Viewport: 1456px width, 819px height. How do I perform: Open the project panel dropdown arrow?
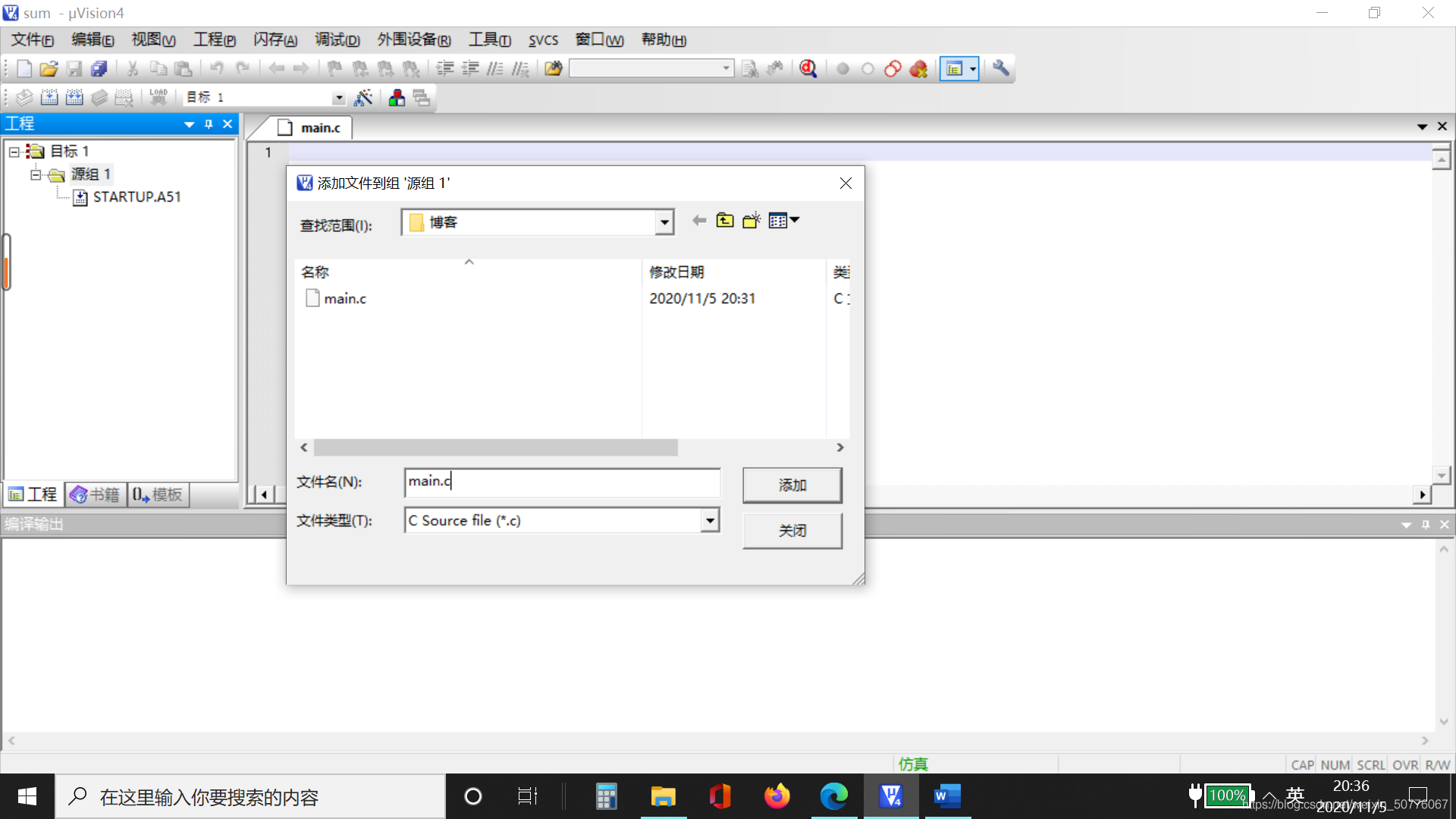189,124
